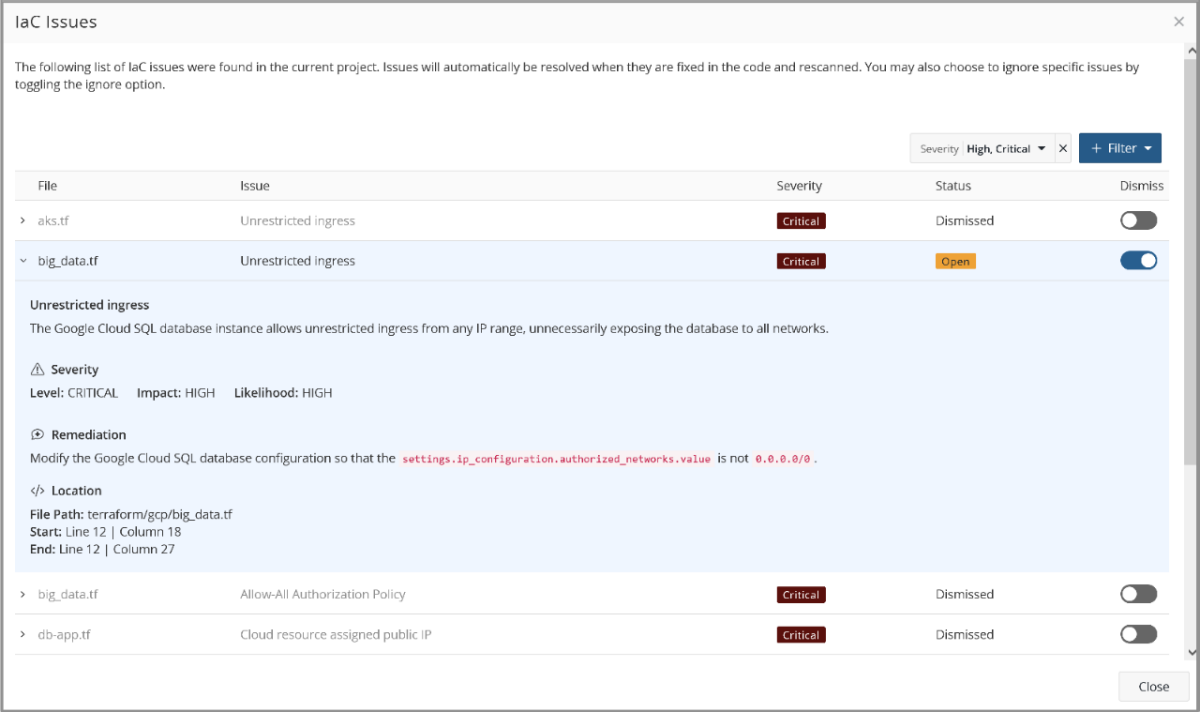Screen dimensions: 1200x712
Task: Click the orange Open status badge
Action: tap(955, 260)
